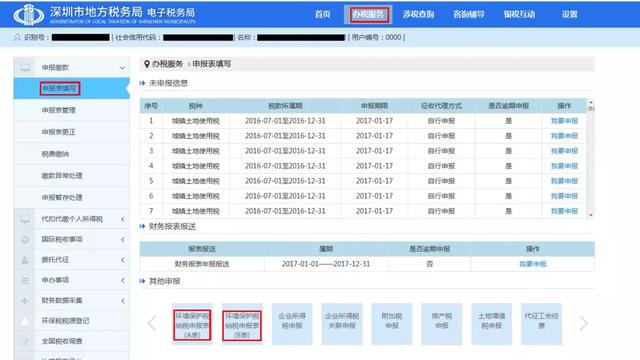Image resolution: width=640 pixels, height=360 pixels.
Task: Open the 企业所得税申报 tile
Action: [x=292, y=324]
